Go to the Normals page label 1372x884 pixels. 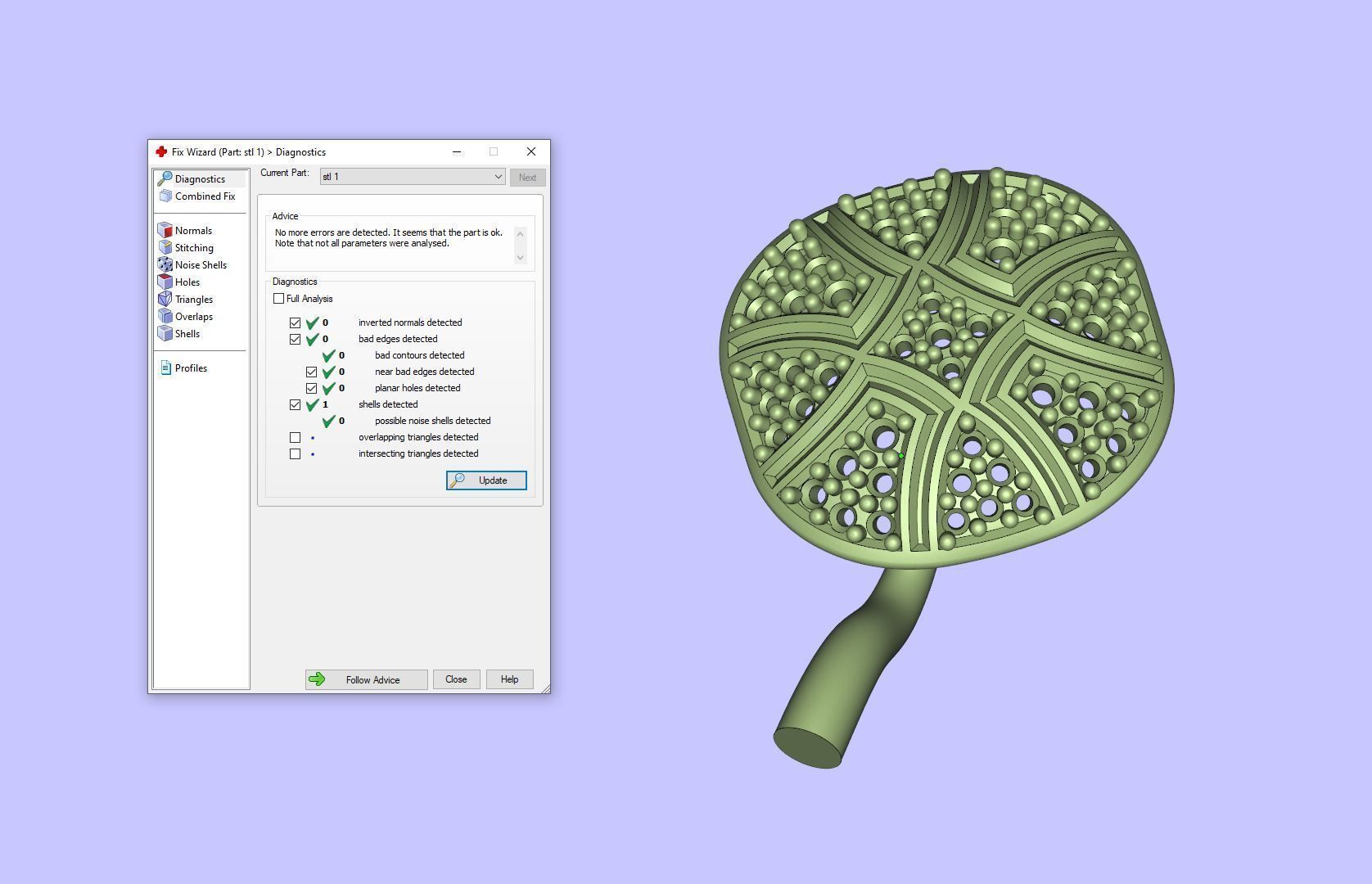[x=193, y=231]
